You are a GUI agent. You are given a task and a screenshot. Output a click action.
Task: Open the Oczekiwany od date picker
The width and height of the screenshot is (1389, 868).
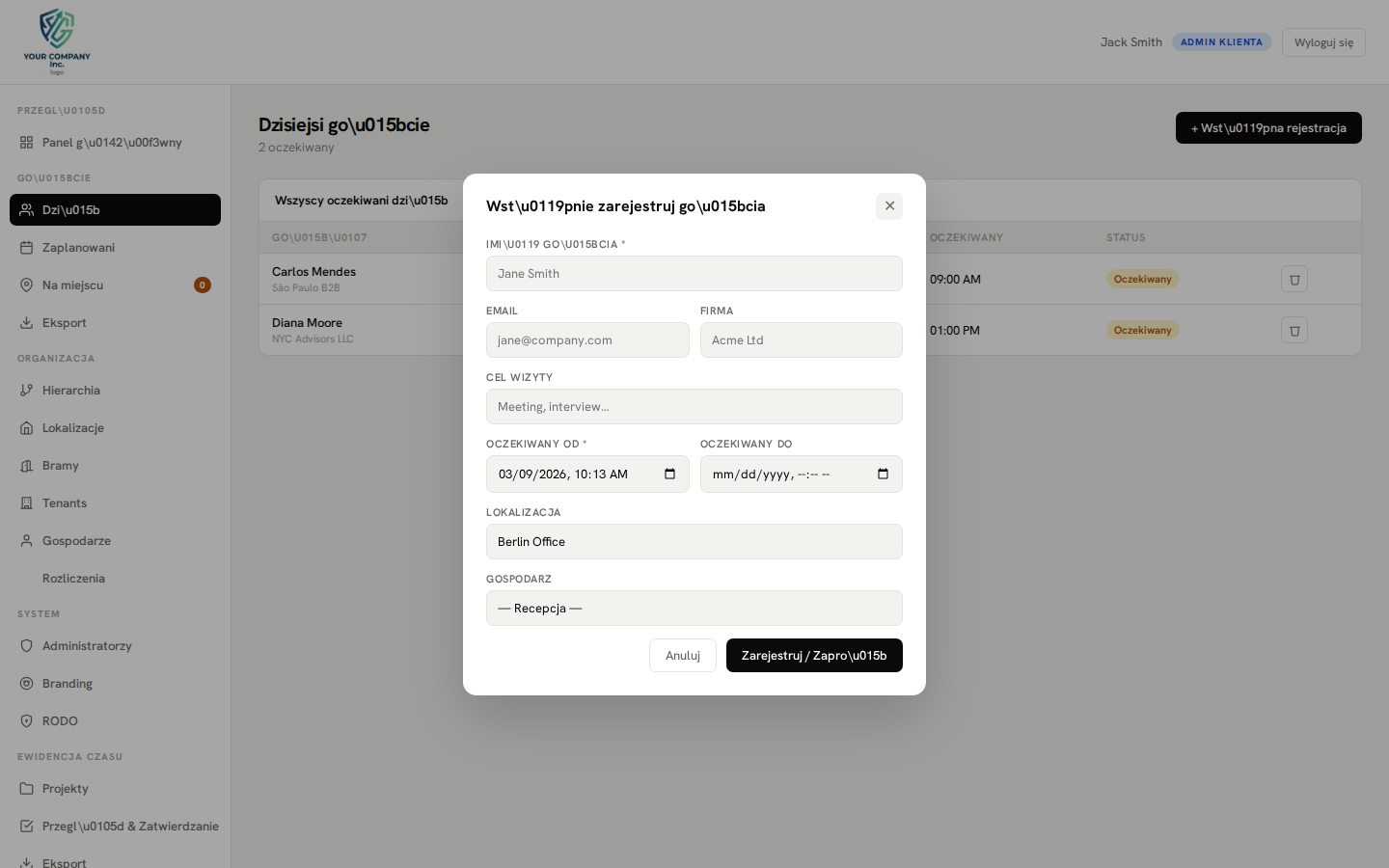point(669,474)
